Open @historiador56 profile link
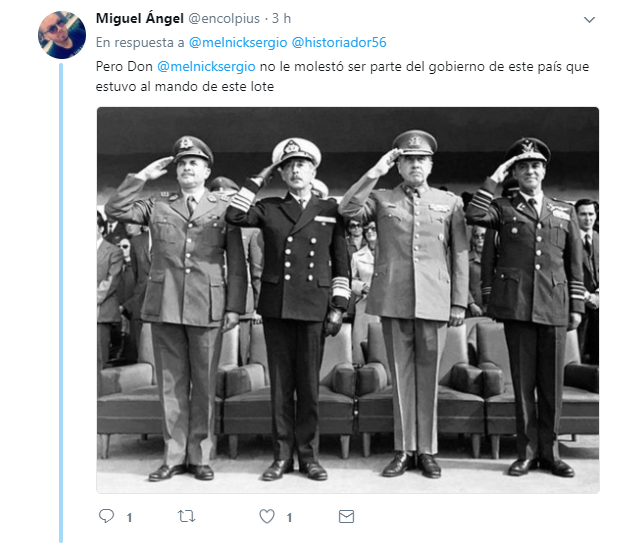Screen dimensions: 637x546 pyautogui.click(x=339, y=42)
